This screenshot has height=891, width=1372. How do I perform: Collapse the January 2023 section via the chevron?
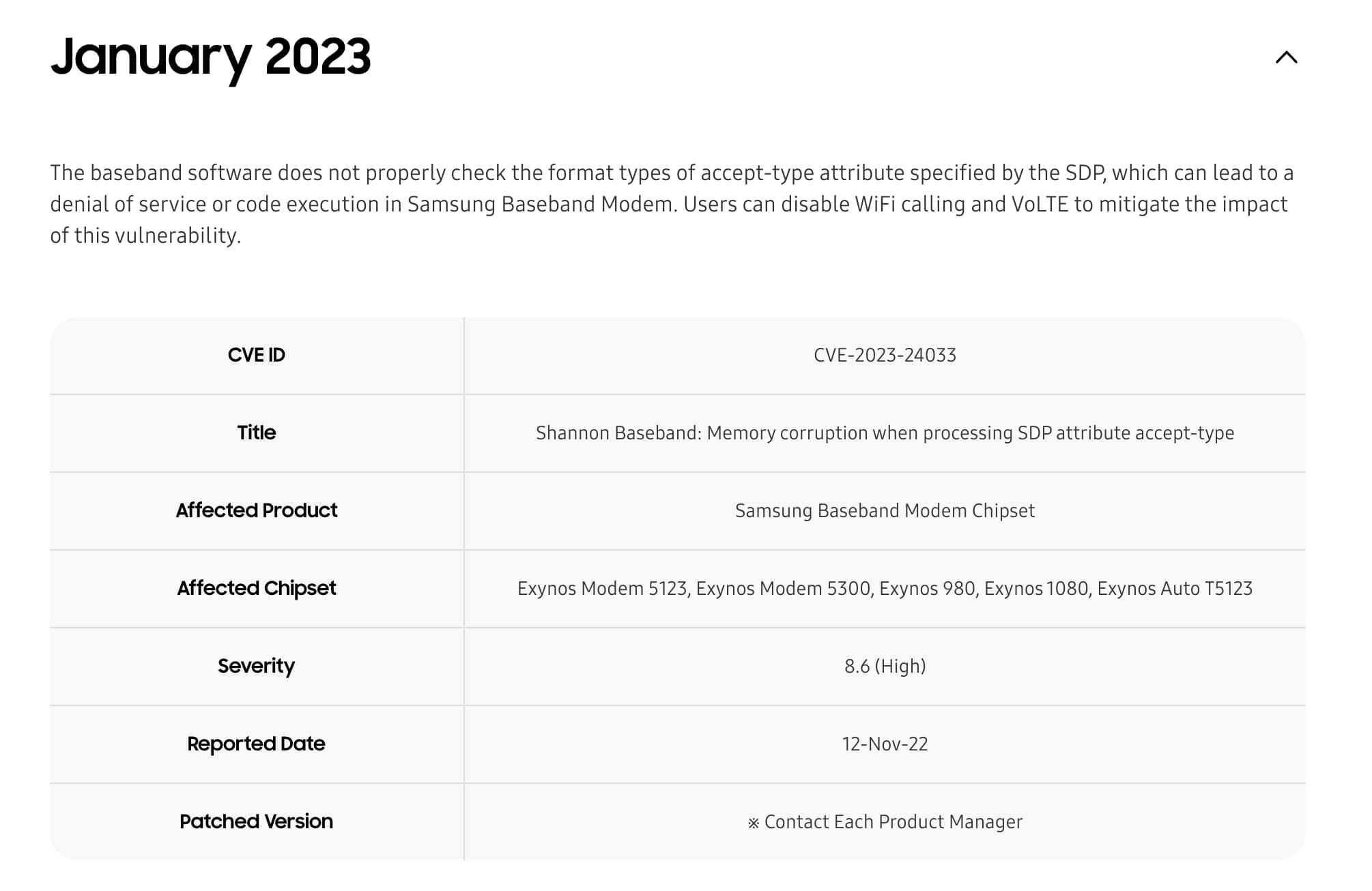point(1286,57)
